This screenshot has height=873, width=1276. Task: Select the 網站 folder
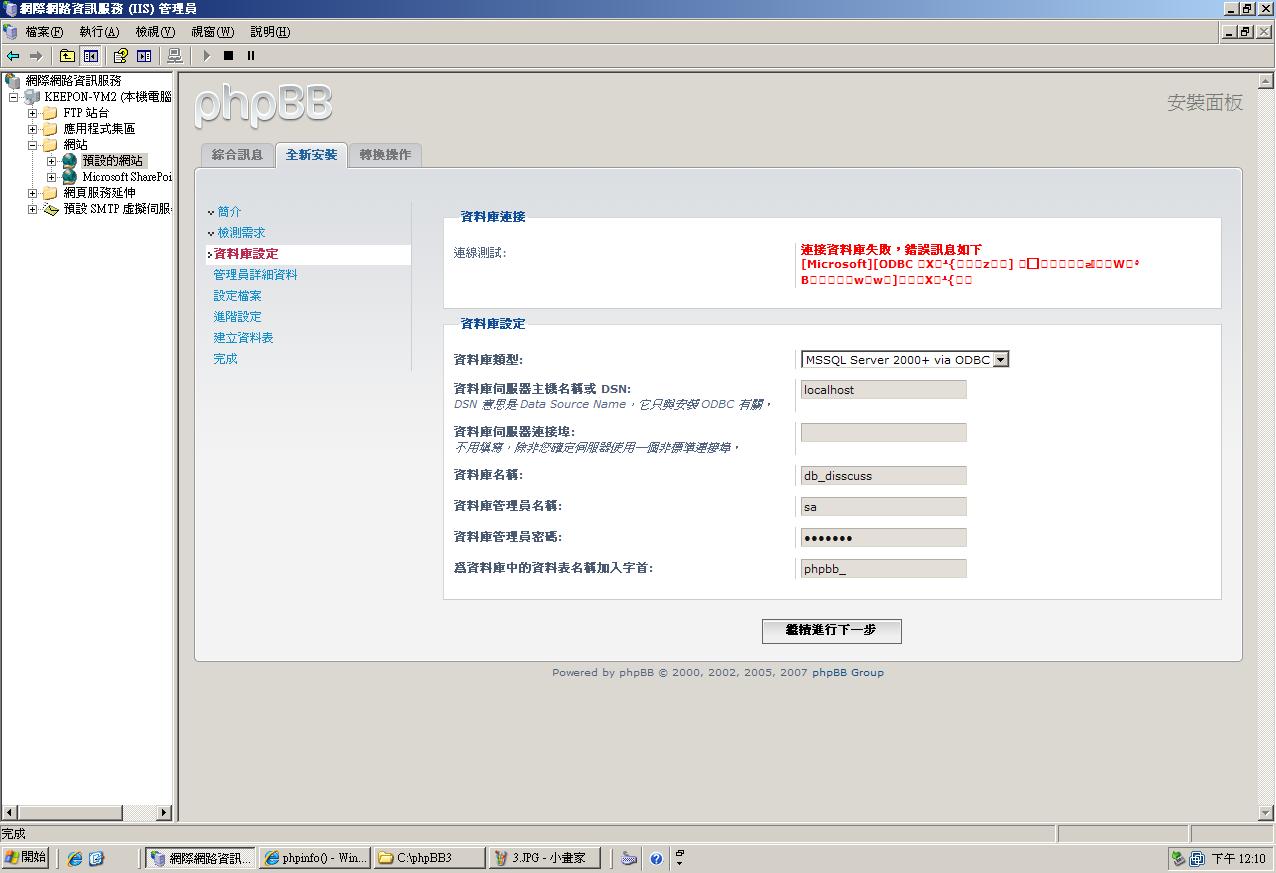click(76, 145)
